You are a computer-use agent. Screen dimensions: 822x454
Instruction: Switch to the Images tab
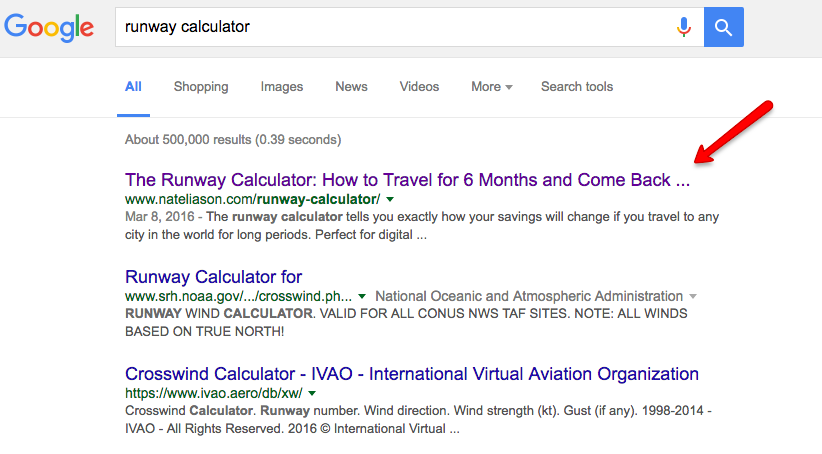click(x=282, y=87)
